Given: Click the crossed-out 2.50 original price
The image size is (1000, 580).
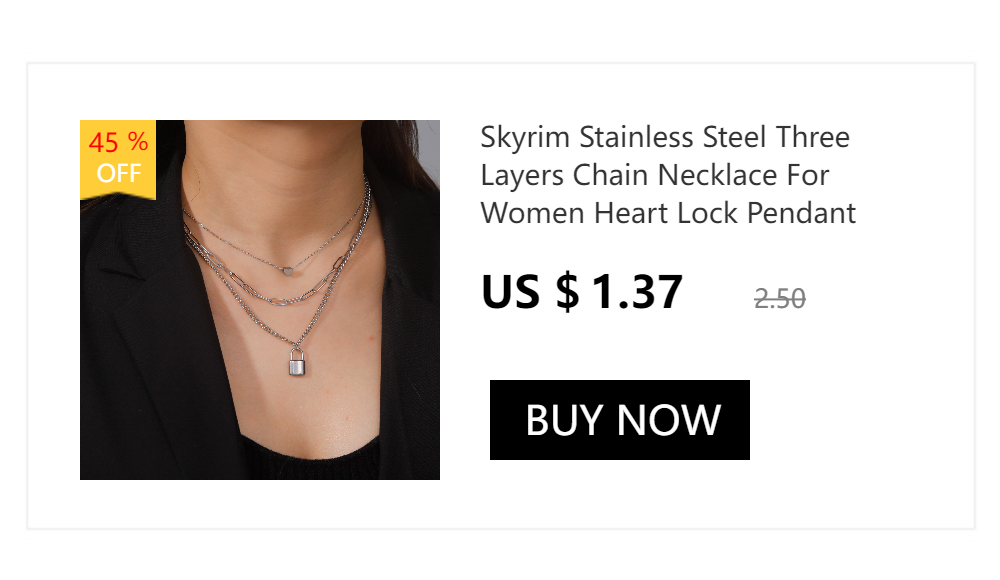Looking at the screenshot, I should point(779,299).
